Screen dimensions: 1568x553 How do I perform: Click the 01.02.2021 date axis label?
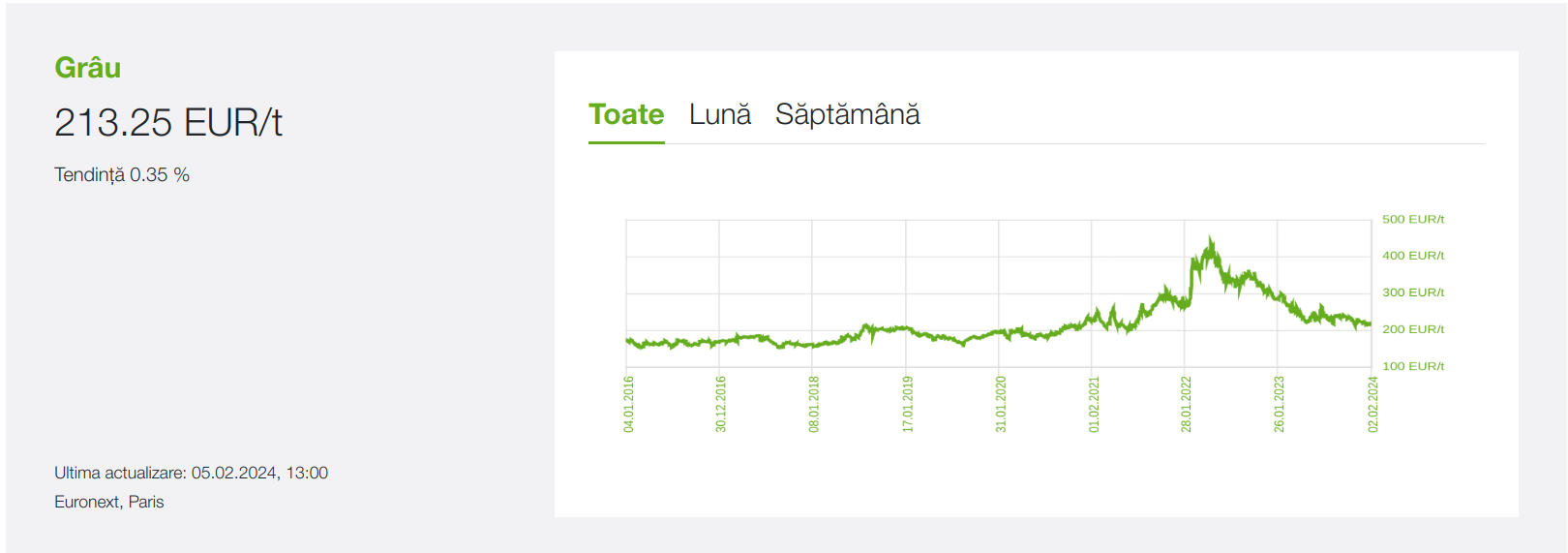click(x=1094, y=404)
